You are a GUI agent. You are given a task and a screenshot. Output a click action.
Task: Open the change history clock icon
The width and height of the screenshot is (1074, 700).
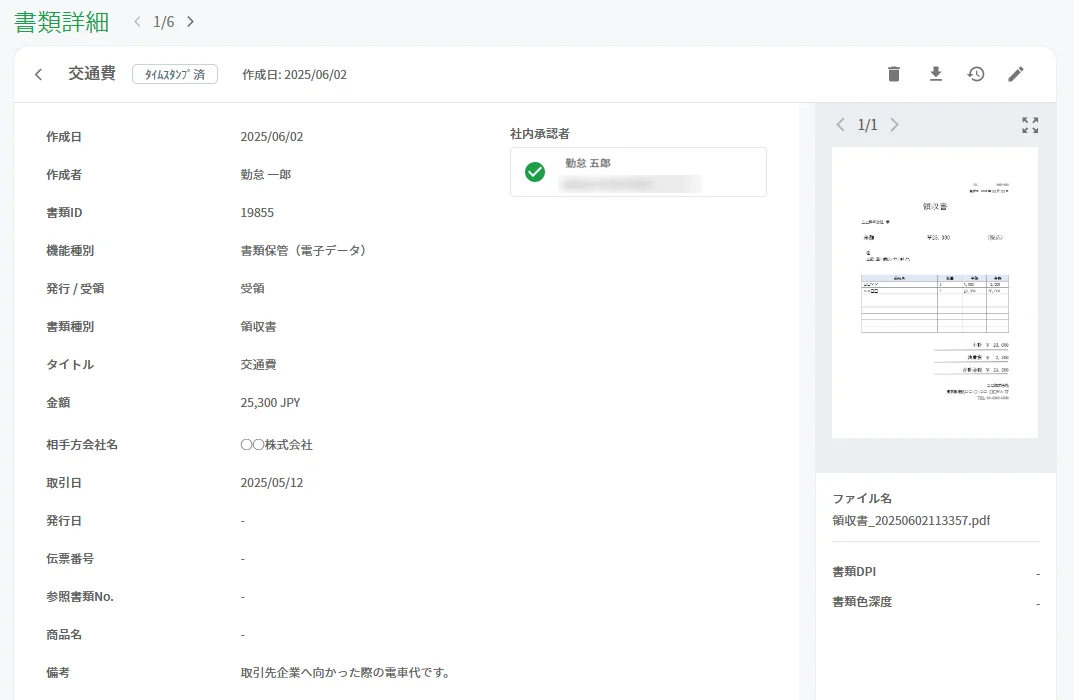tap(976, 74)
